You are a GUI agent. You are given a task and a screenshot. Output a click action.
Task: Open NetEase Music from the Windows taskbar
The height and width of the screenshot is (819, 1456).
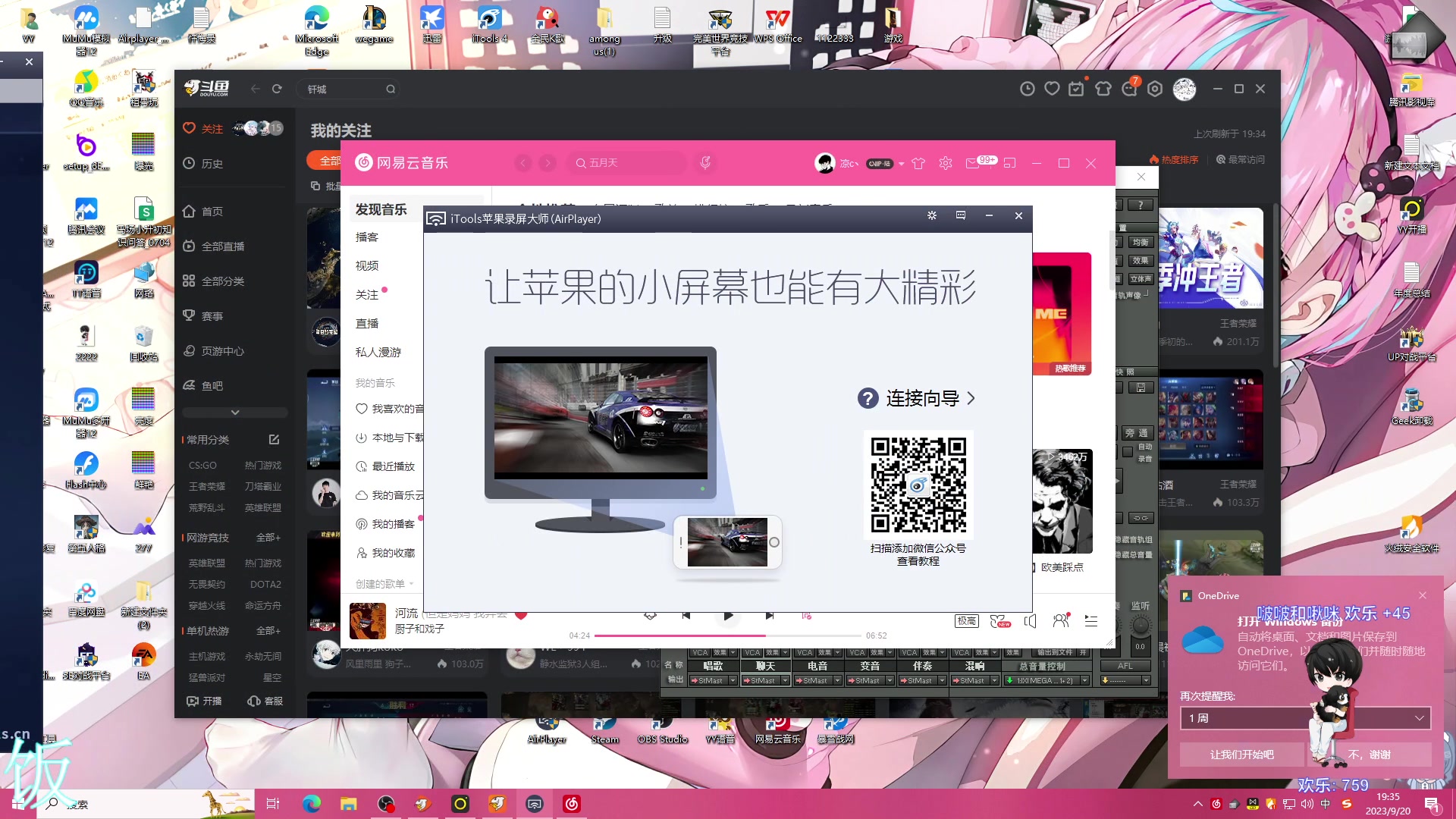572,804
